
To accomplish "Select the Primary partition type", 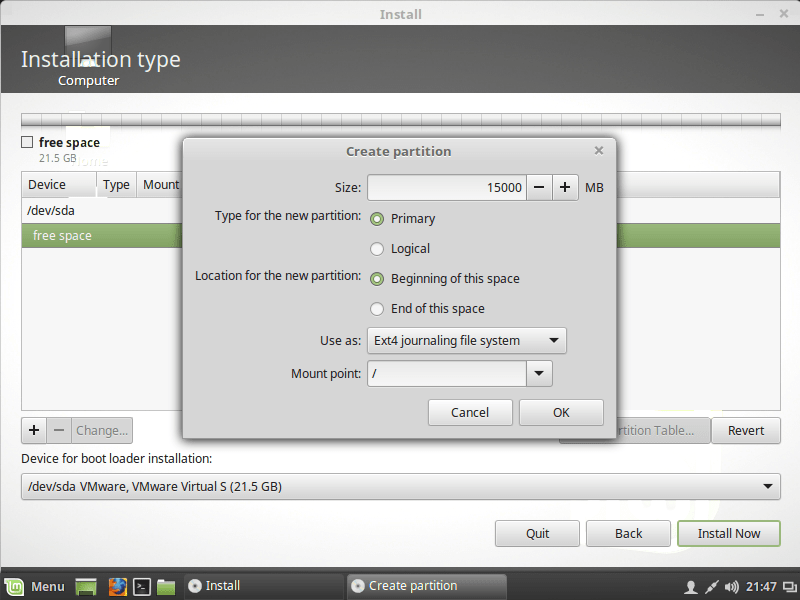I will pos(403,219).
